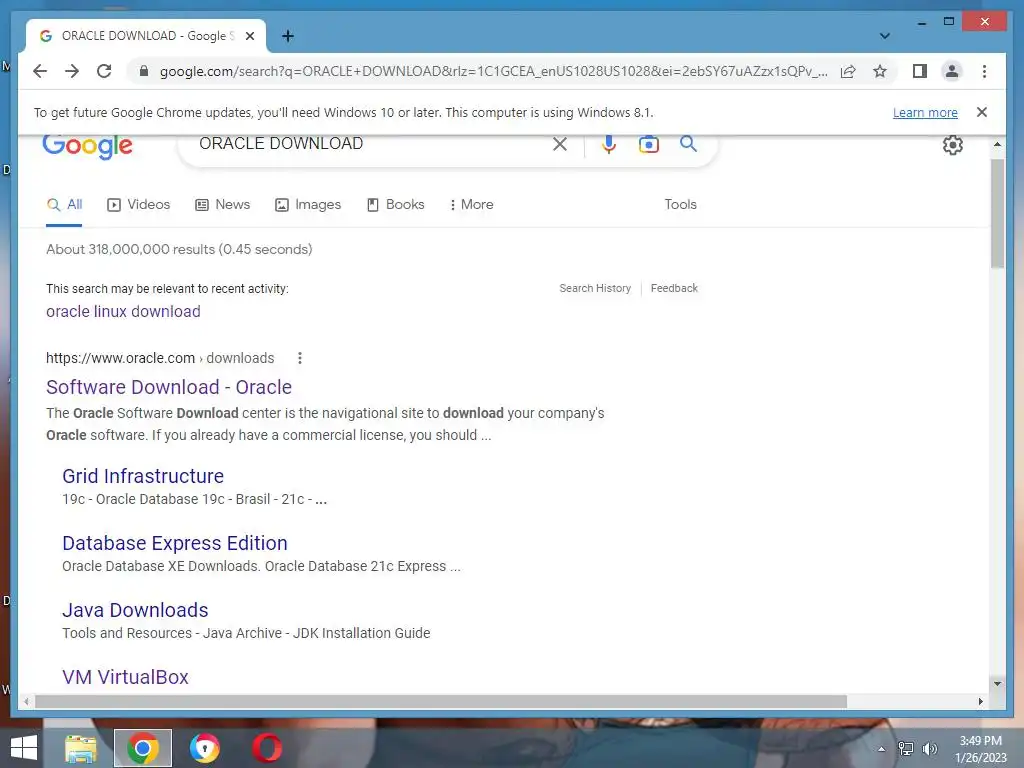Switch to Books results
The height and width of the screenshot is (768, 1024).
395,205
